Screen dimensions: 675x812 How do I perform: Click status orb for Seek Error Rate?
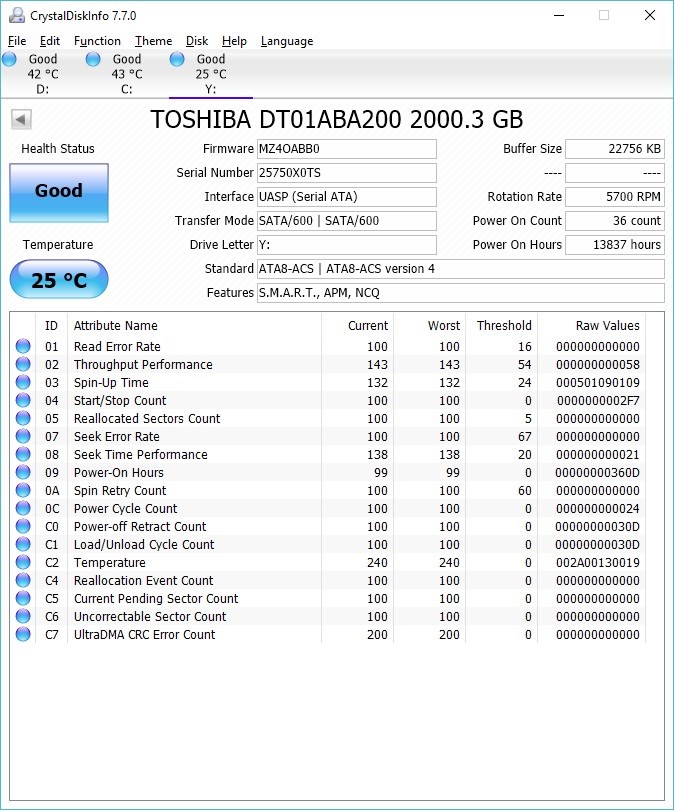pos(23,436)
